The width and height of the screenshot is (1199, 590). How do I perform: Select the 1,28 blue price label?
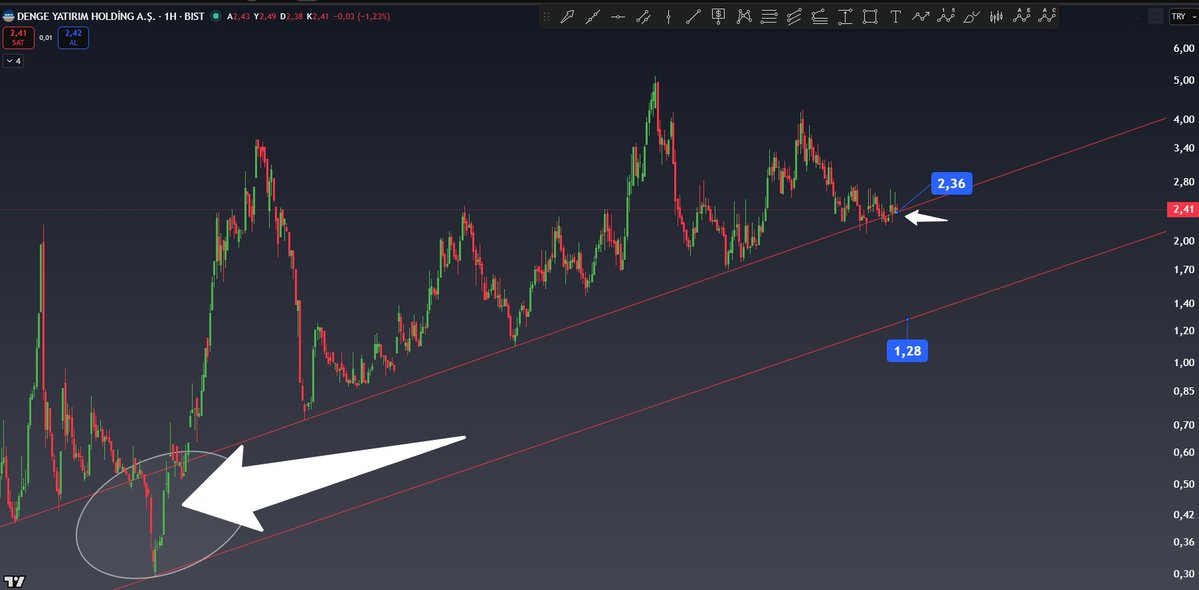click(907, 351)
